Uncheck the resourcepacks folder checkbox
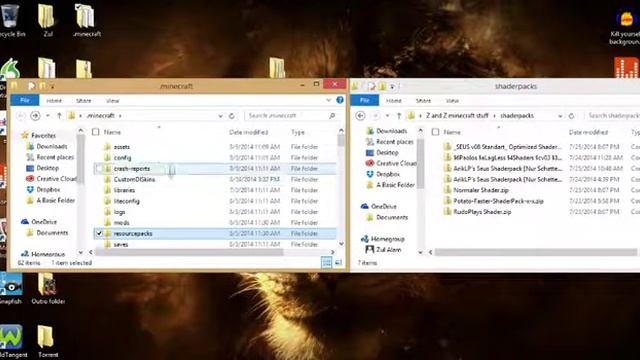Screen dimensions: 640x360 [99, 233]
